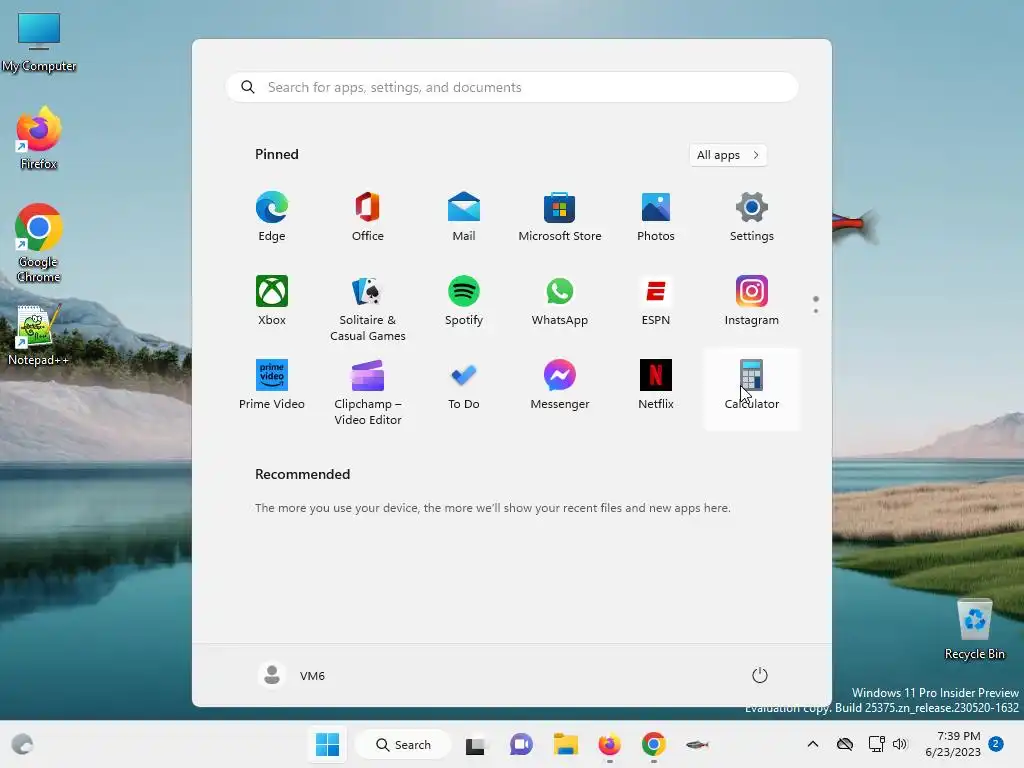Switch to Chrome in the taskbar
This screenshot has height=768, width=1024.
pos(654,744)
